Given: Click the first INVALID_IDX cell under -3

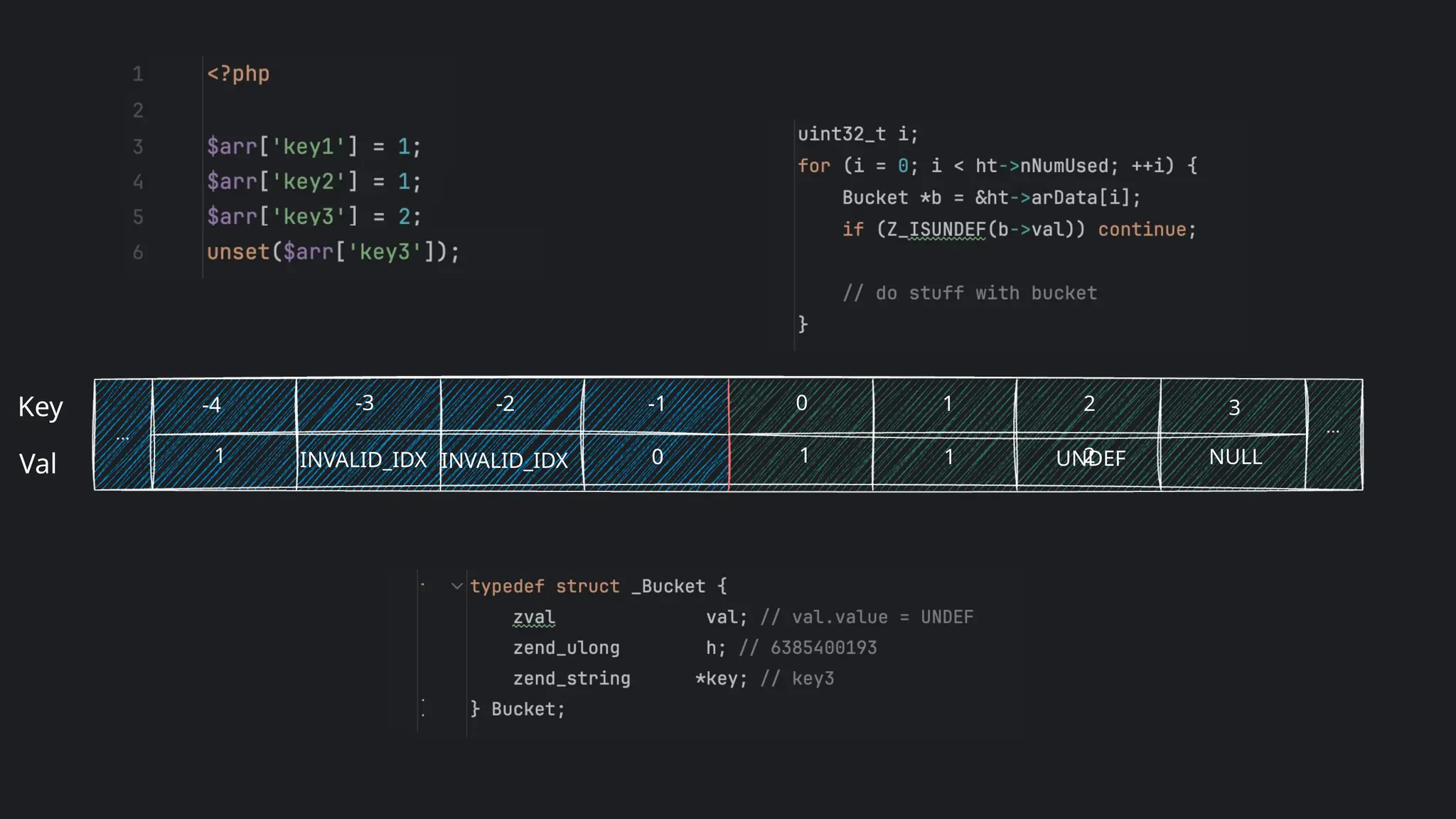Looking at the screenshot, I should point(363,460).
